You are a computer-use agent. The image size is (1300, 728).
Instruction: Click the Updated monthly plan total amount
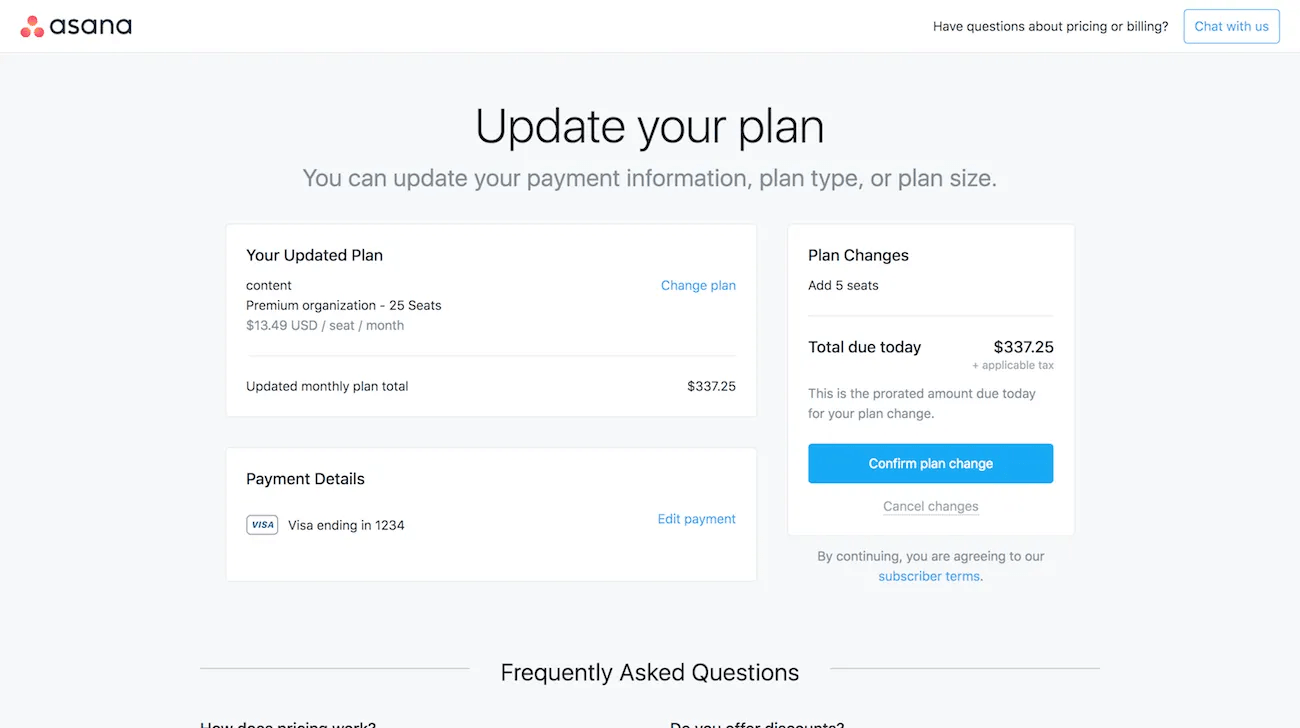coord(711,386)
